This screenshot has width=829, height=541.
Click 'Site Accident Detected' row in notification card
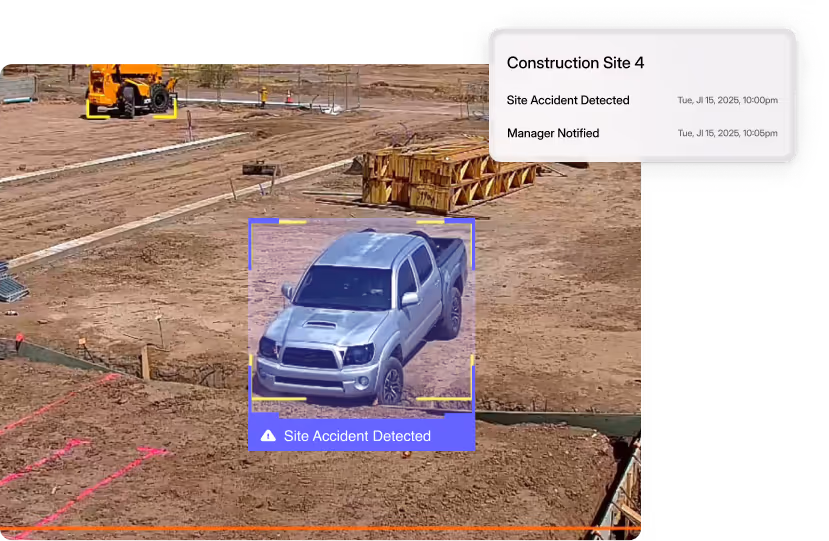642,100
